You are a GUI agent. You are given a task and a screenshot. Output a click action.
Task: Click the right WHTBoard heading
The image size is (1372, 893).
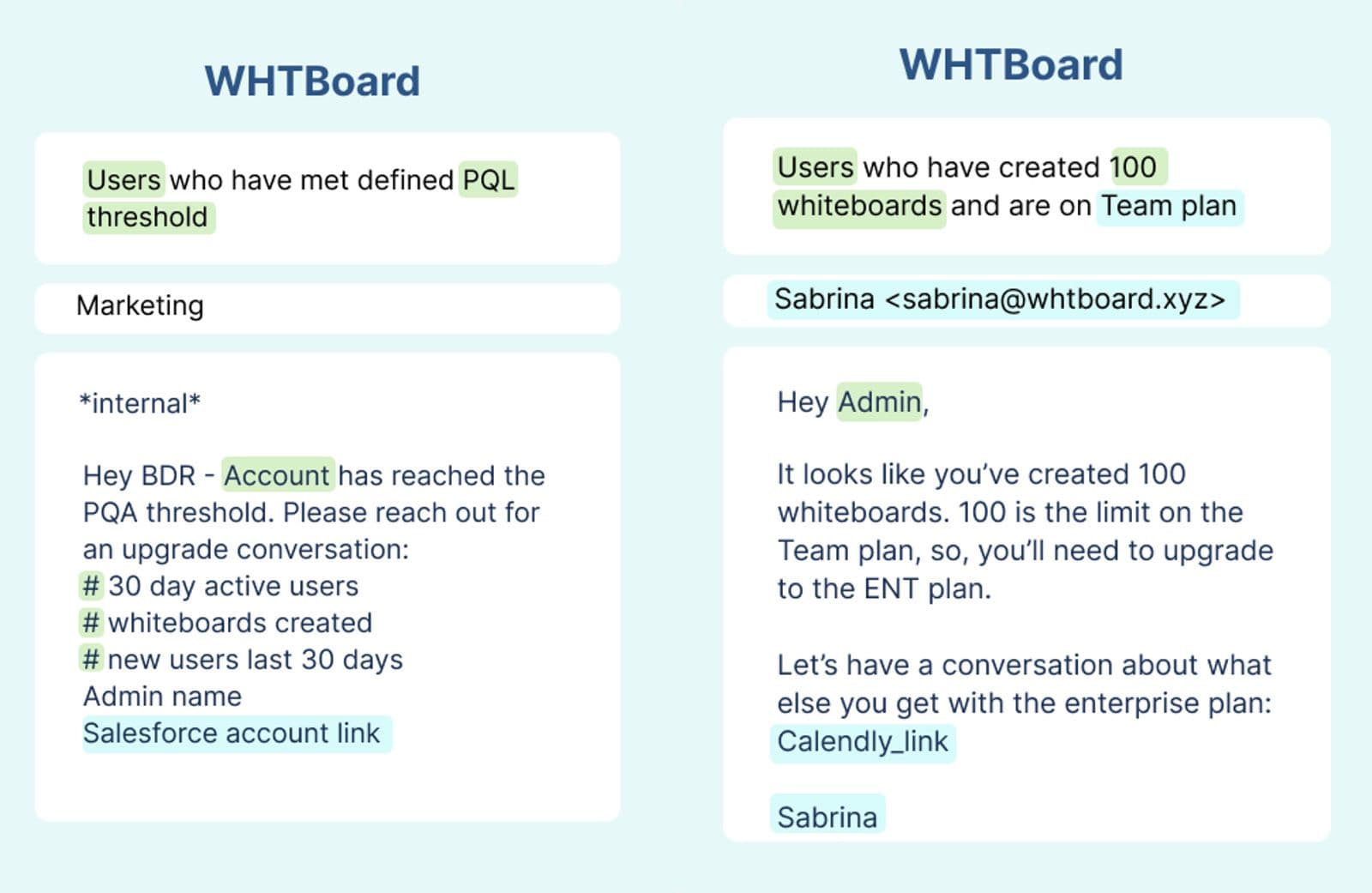click(x=1011, y=65)
